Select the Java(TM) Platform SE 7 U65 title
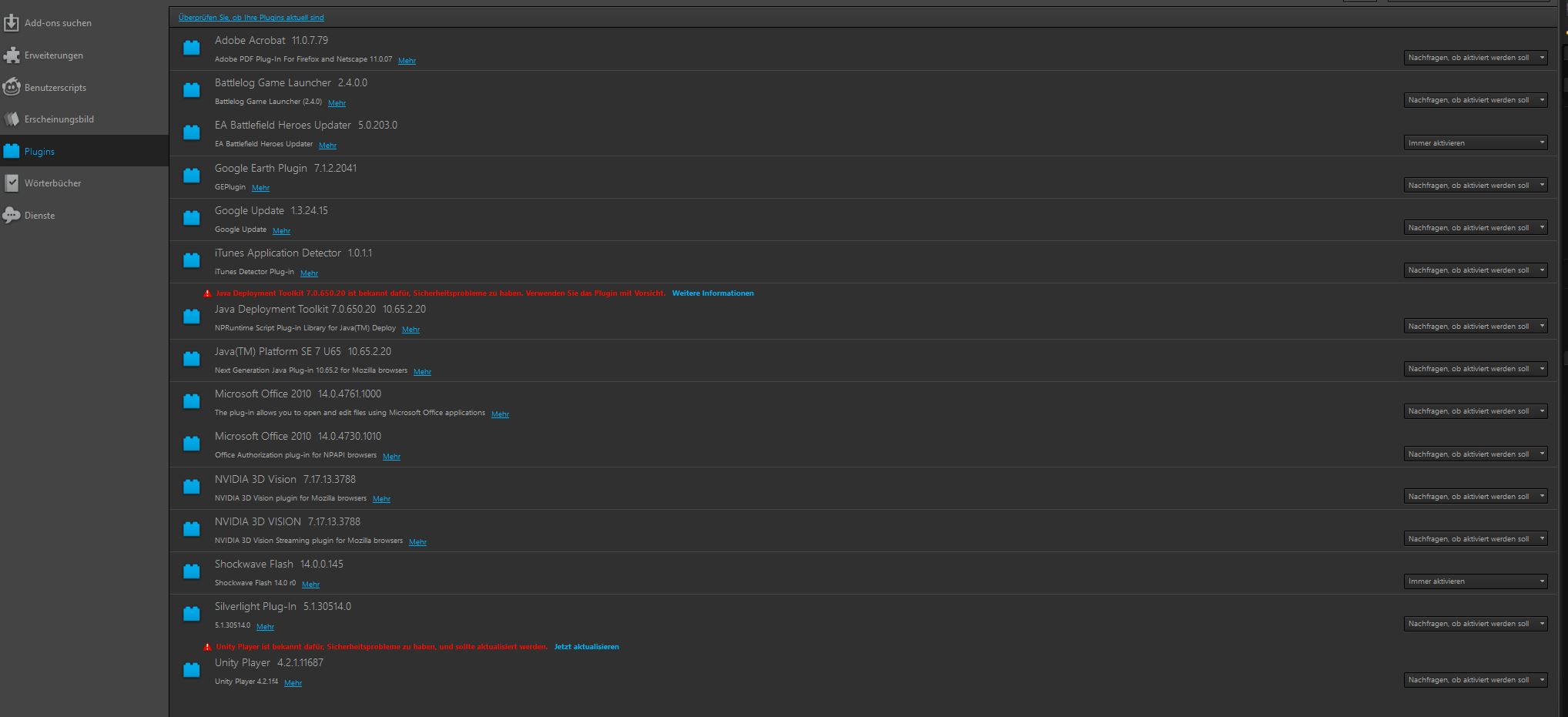The image size is (1568, 717). pyautogui.click(x=303, y=351)
